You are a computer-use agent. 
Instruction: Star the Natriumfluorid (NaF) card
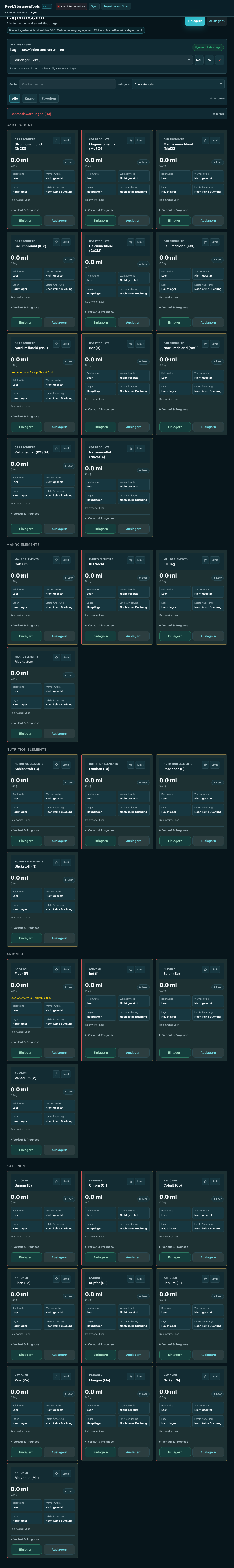point(57,344)
